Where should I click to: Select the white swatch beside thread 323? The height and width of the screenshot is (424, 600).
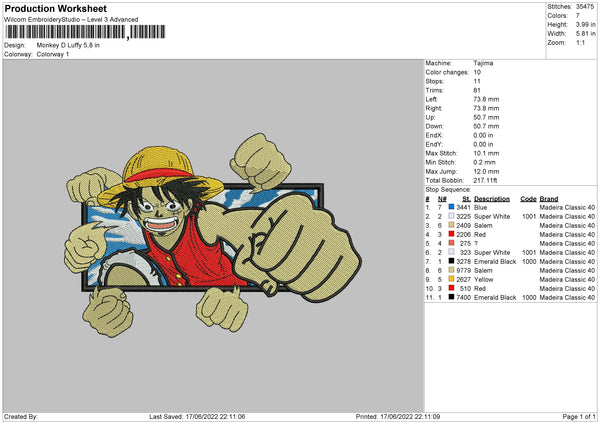pos(452,252)
